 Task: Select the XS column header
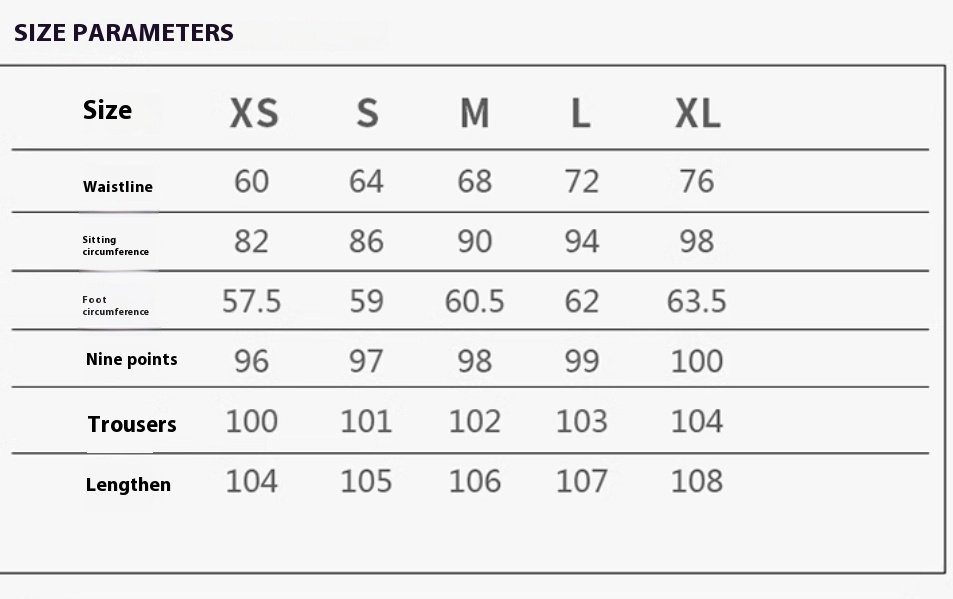click(254, 113)
